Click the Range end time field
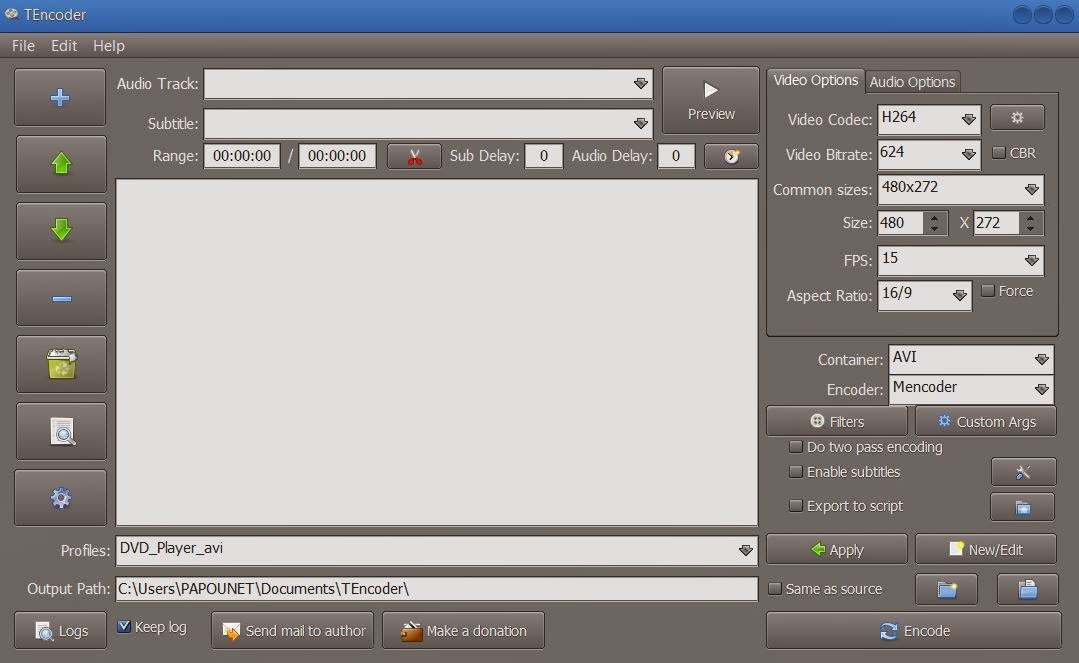 pos(337,156)
